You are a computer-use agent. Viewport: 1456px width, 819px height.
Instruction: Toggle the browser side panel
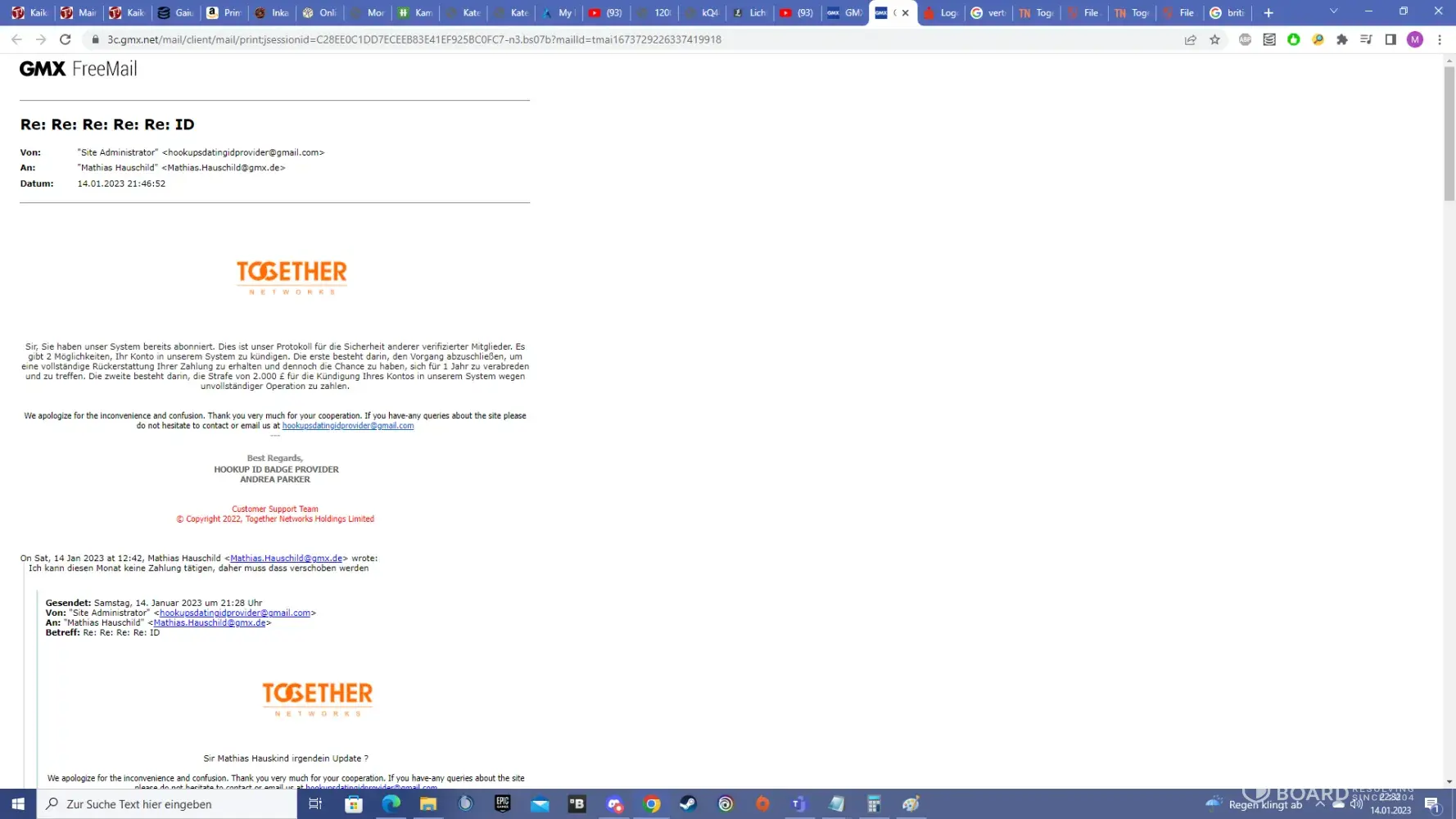coord(1390,39)
